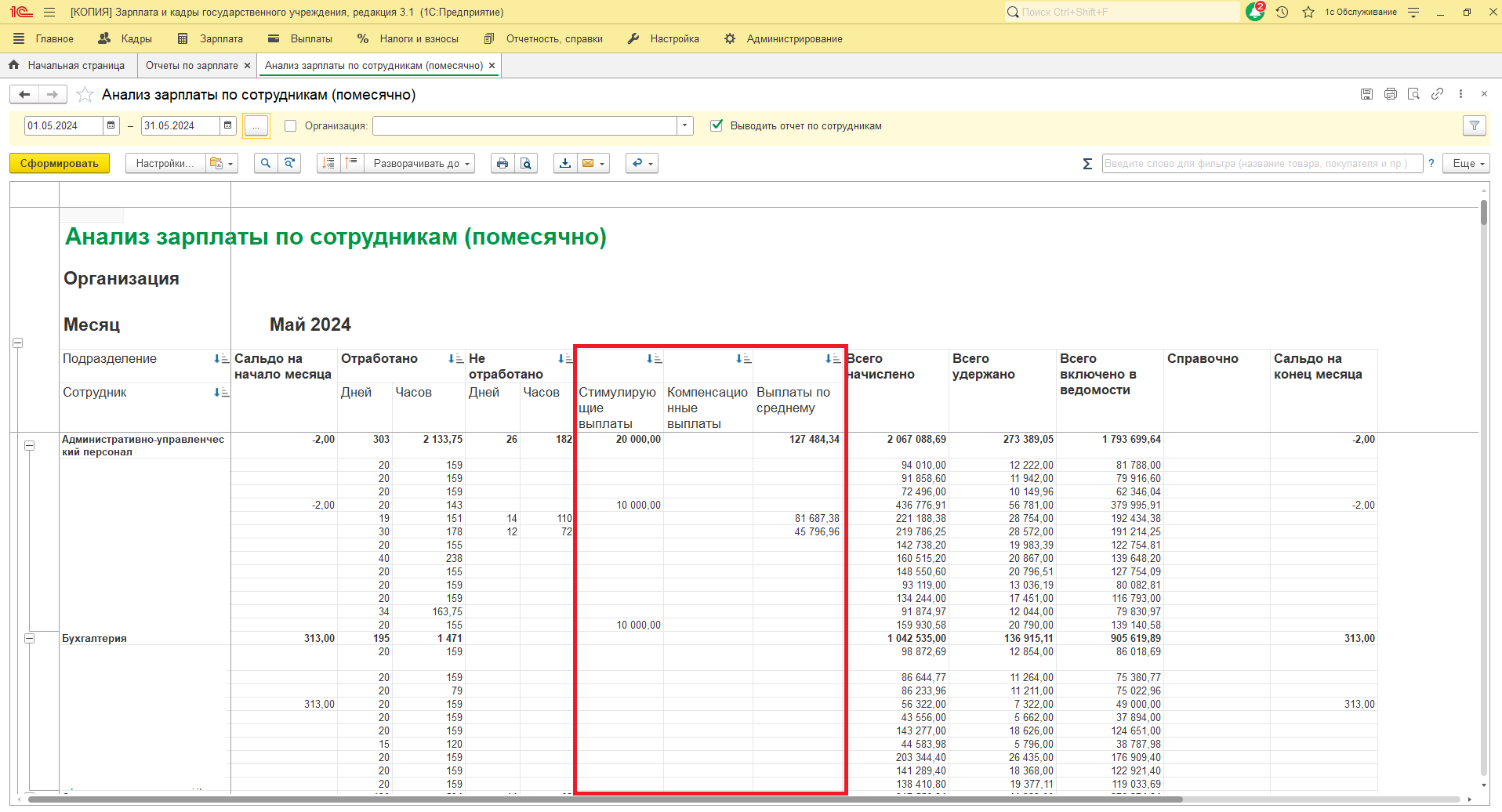Screen dimensions: 1502x812
Task: Go forward with the right arrow
Action: coord(53,95)
